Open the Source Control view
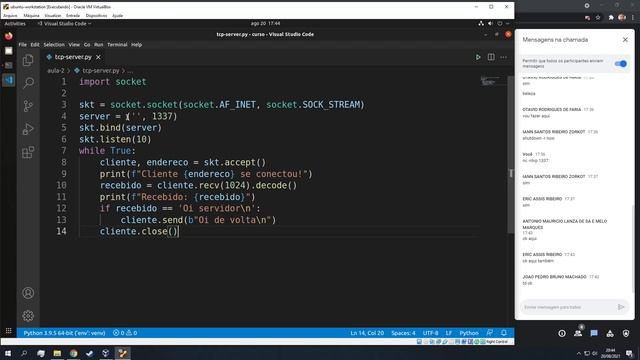 tap(28, 106)
